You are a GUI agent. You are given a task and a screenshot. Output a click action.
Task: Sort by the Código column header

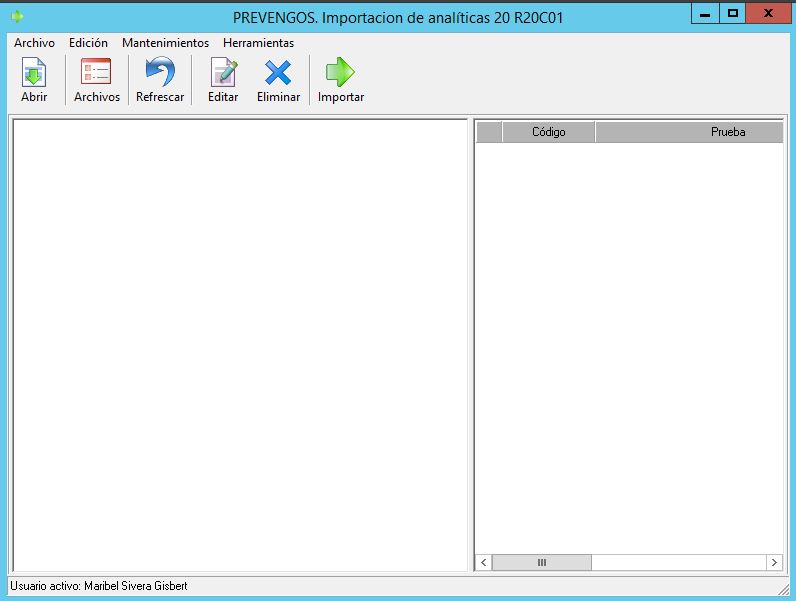548,132
